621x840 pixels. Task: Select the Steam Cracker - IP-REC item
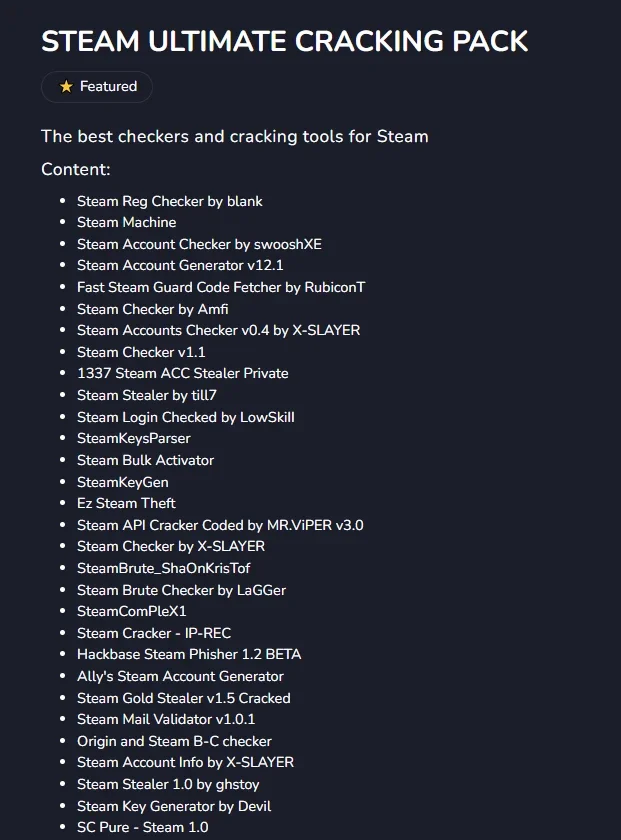tap(154, 633)
